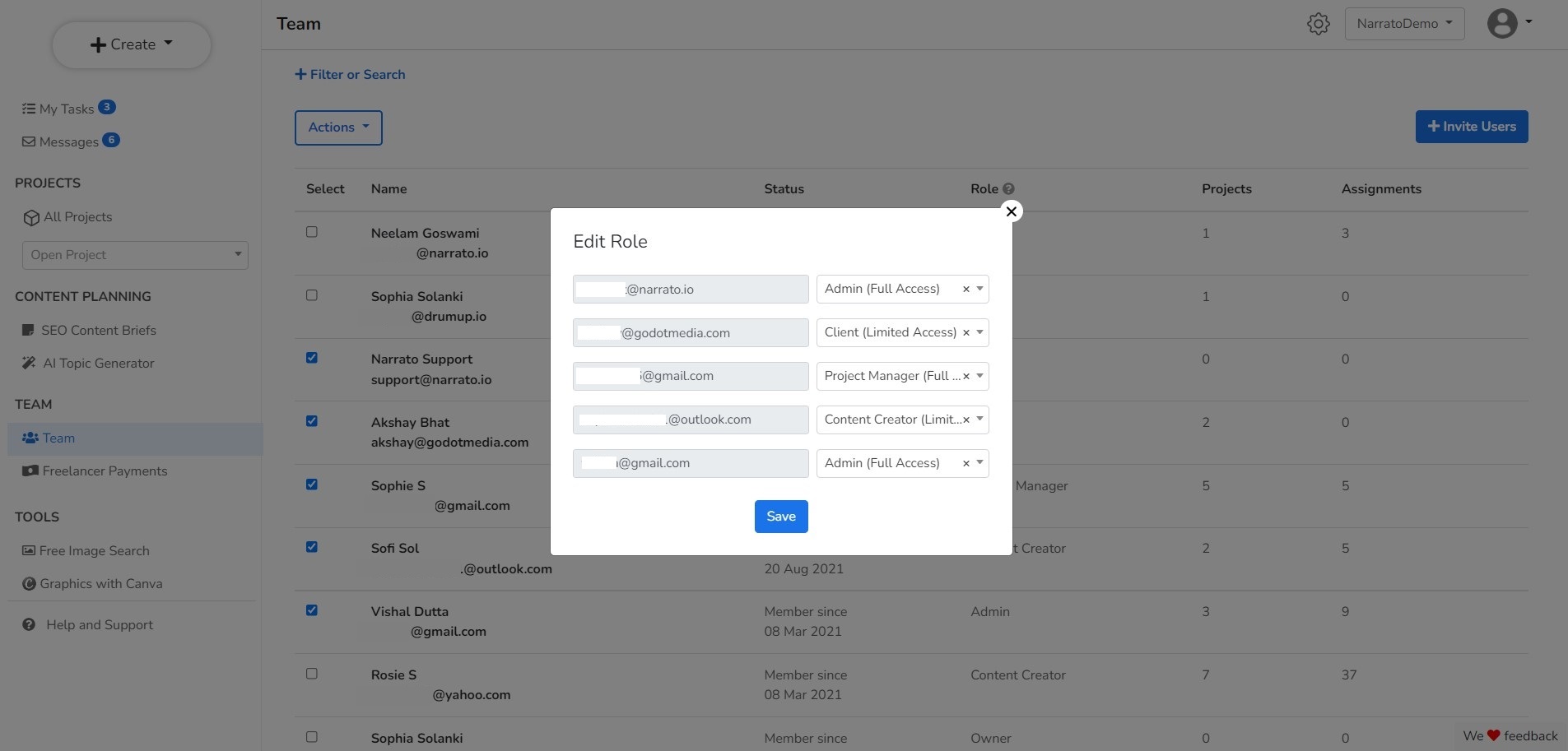Open SEO Content Briefs section
This screenshot has width=1568, height=751.
point(98,330)
